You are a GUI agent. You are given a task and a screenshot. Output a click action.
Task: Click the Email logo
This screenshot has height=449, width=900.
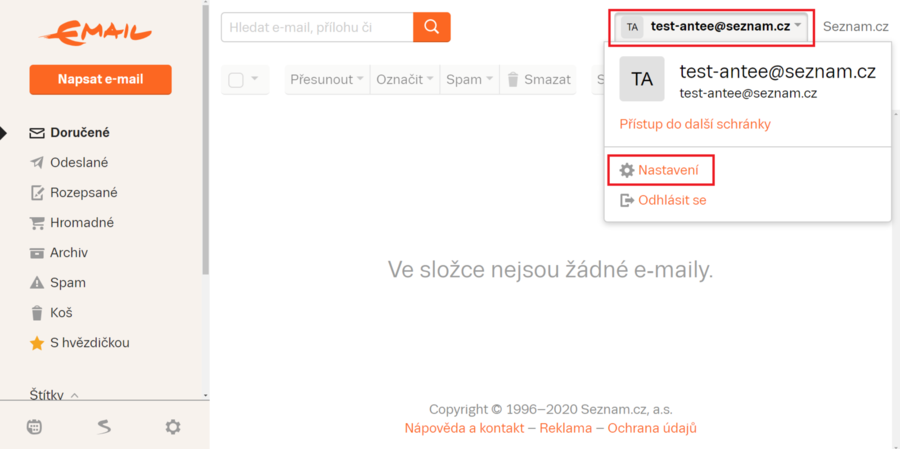95,33
